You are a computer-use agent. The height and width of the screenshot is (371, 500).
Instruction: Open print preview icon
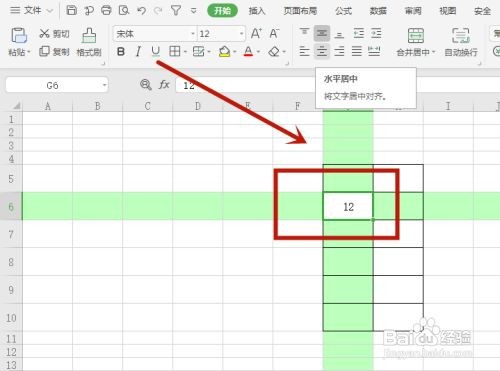click(x=124, y=10)
